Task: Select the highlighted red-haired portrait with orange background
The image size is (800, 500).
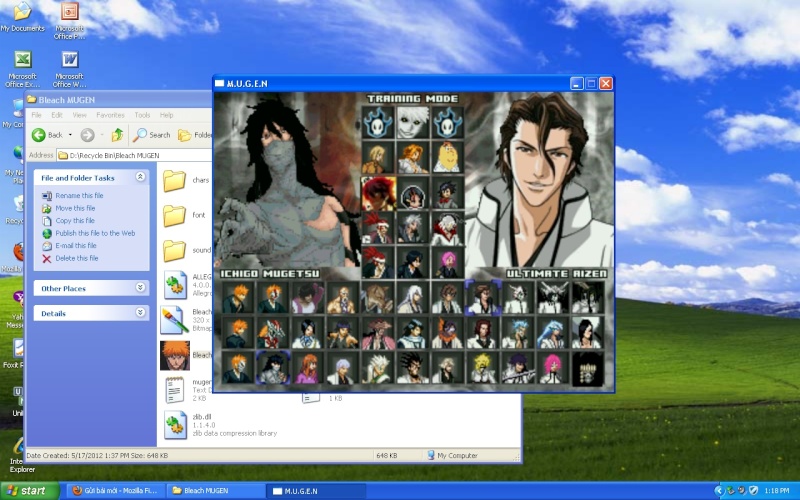Action: [x=378, y=193]
